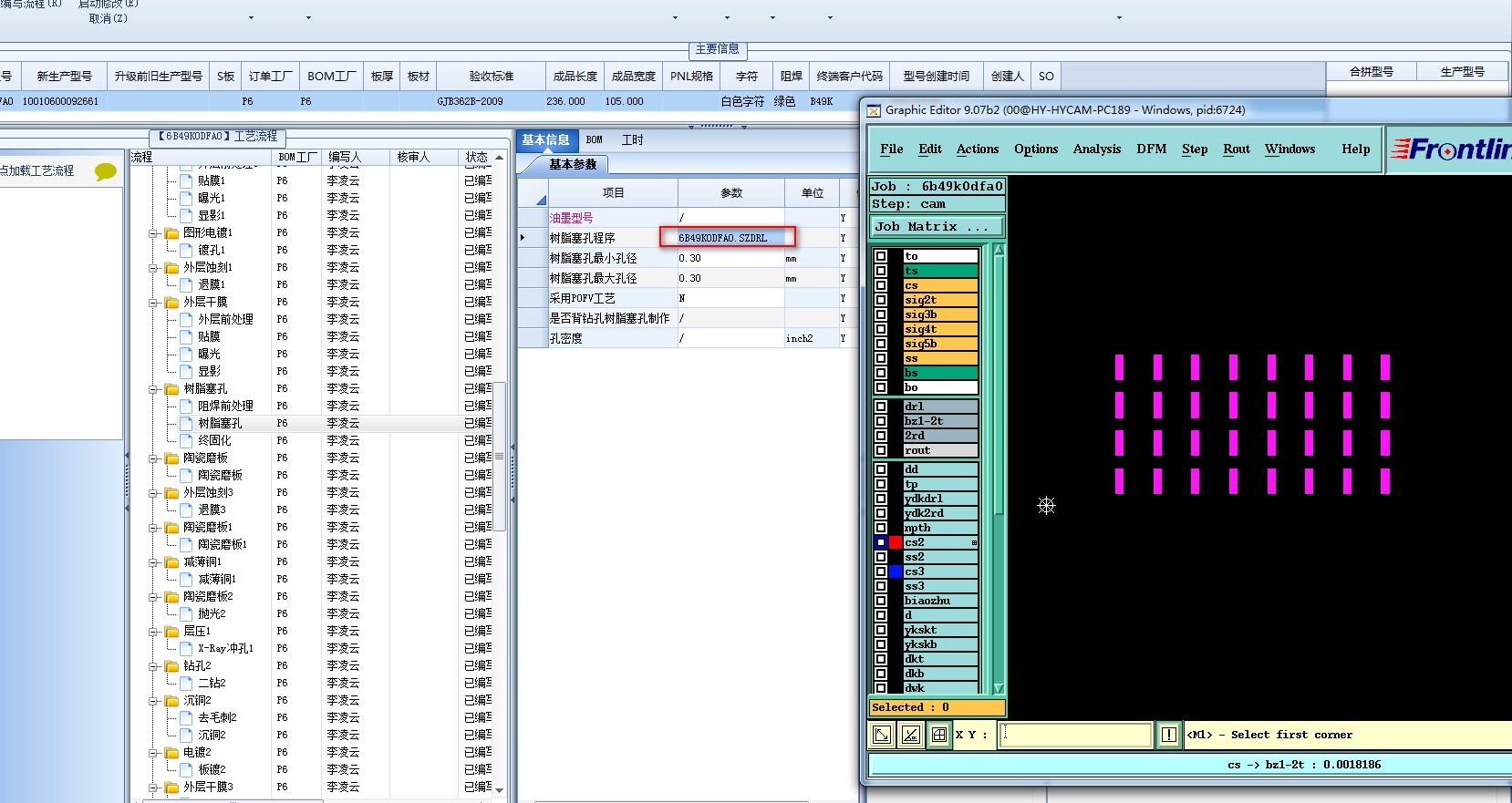The width and height of the screenshot is (1512, 803).
Task: Click the folder icon of 陶瓷磨板2
Action: (x=171, y=597)
